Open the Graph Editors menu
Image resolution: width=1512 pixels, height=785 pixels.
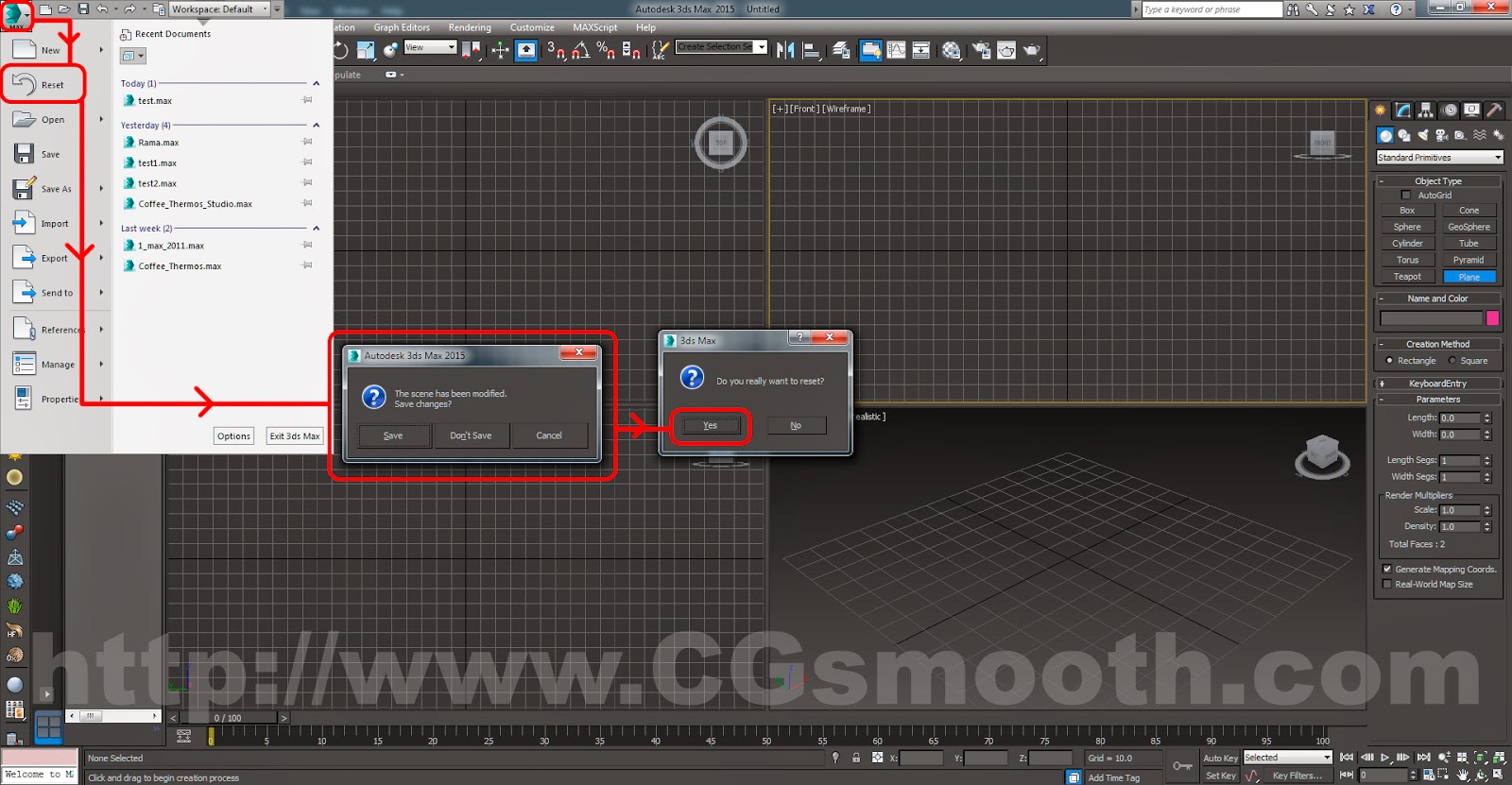pyautogui.click(x=402, y=27)
